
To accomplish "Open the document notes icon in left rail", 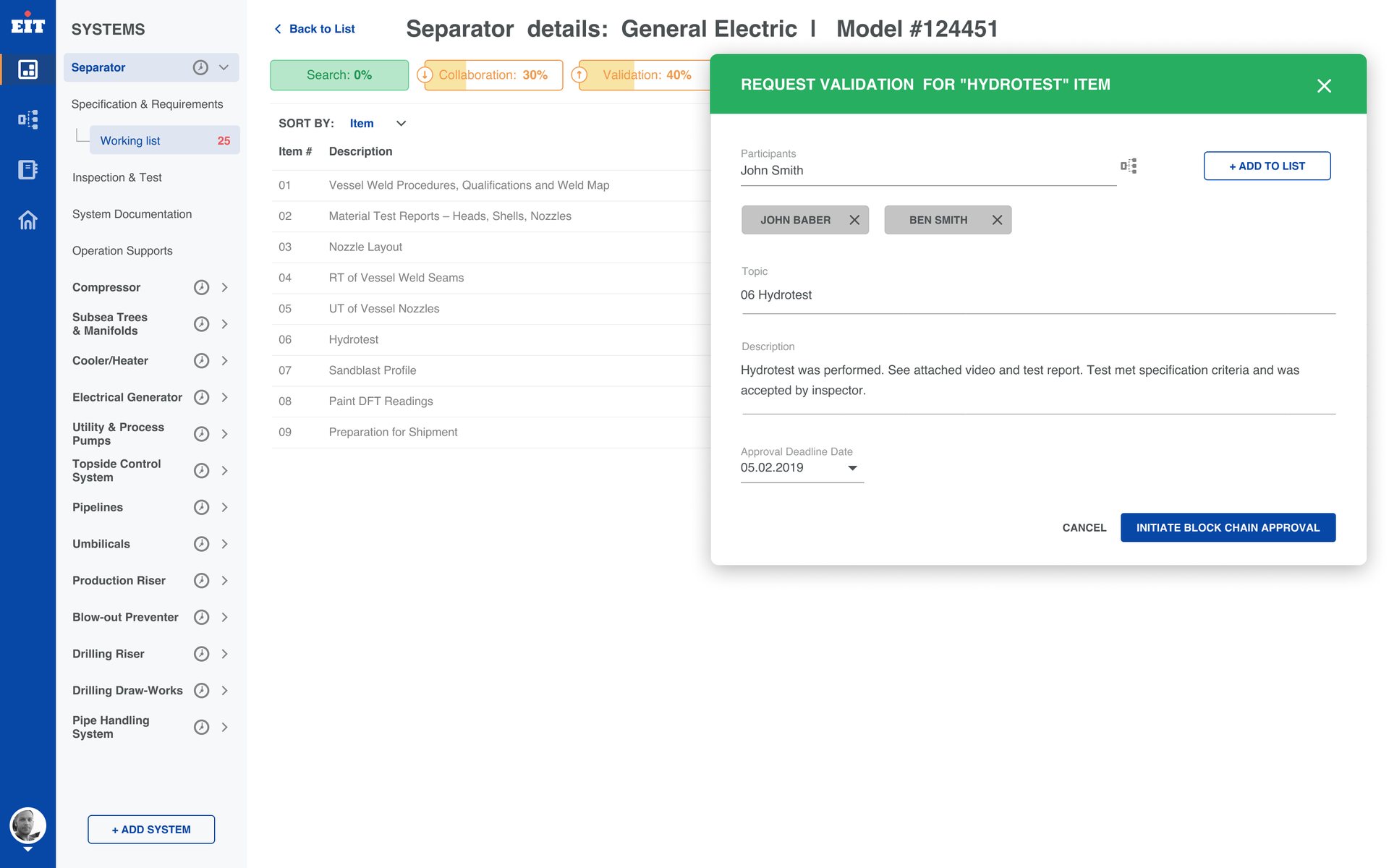I will tap(27, 169).
